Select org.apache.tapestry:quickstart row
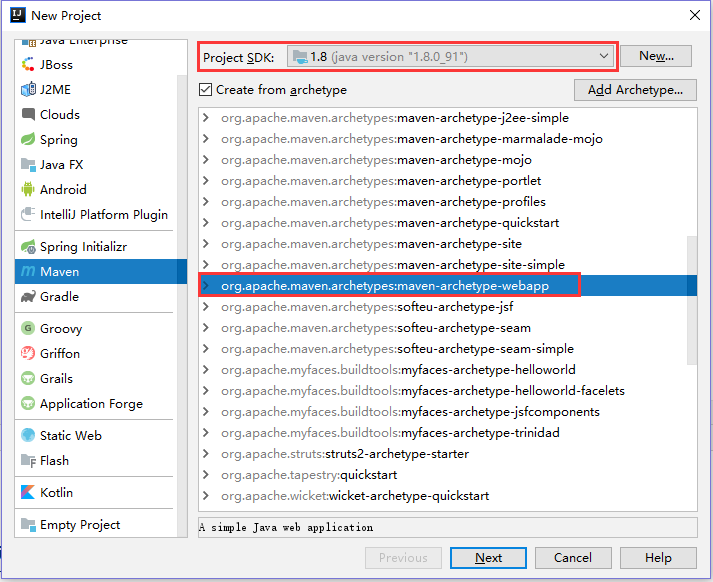713x582 pixels. pos(447,475)
